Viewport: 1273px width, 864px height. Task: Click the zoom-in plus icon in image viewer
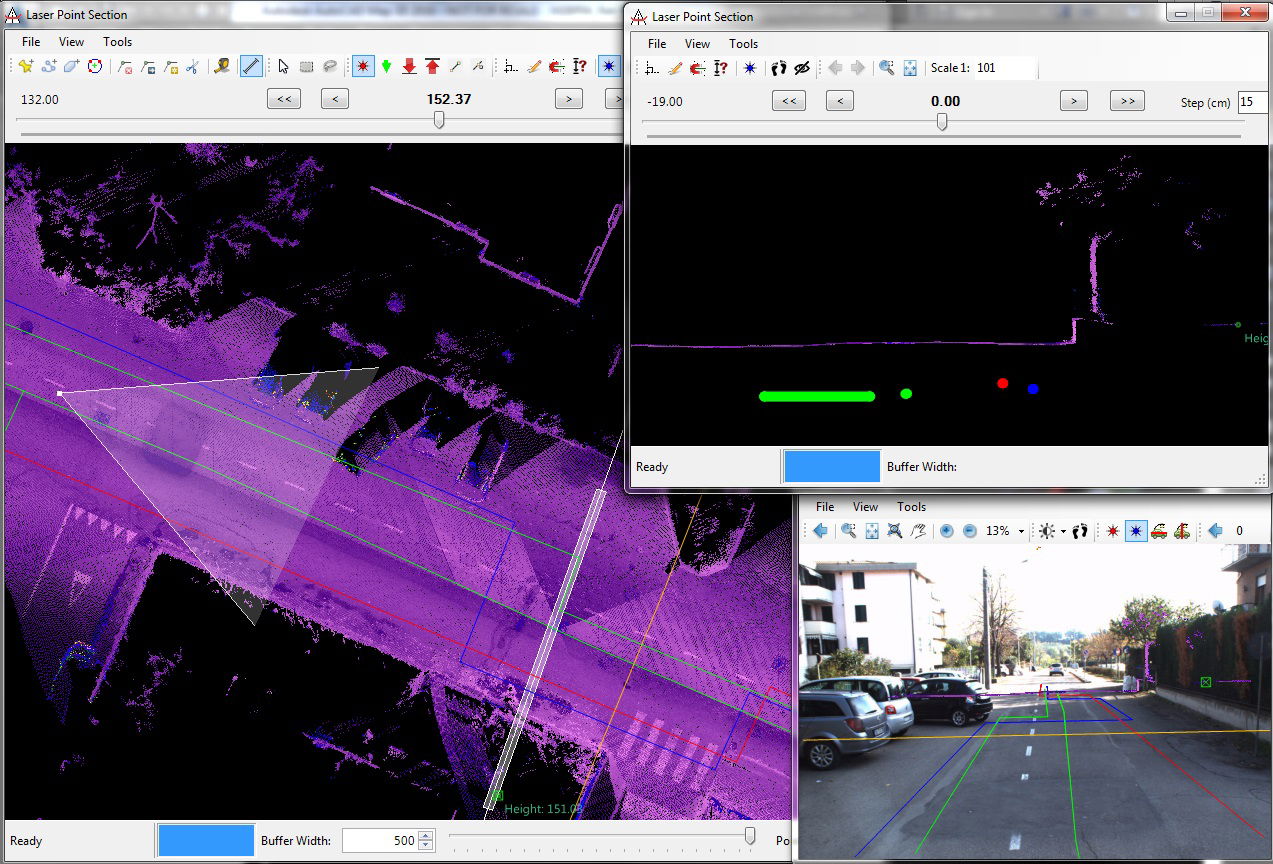[x=948, y=531]
